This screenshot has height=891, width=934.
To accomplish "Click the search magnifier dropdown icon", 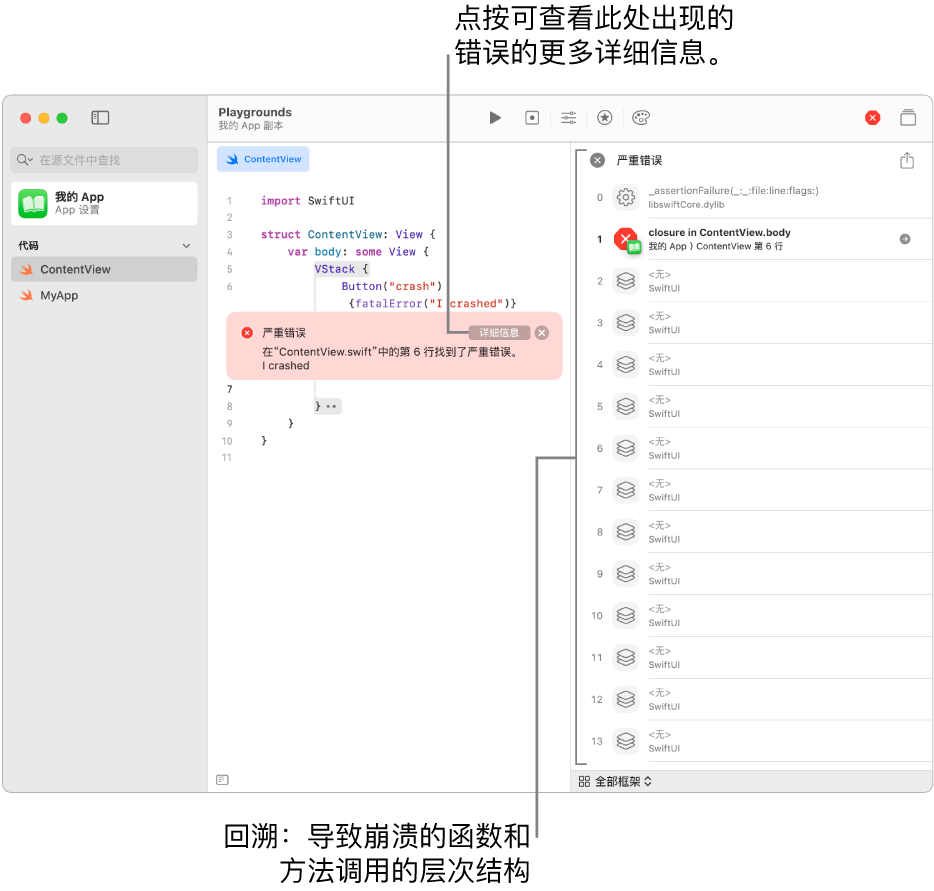I will tap(24, 160).
